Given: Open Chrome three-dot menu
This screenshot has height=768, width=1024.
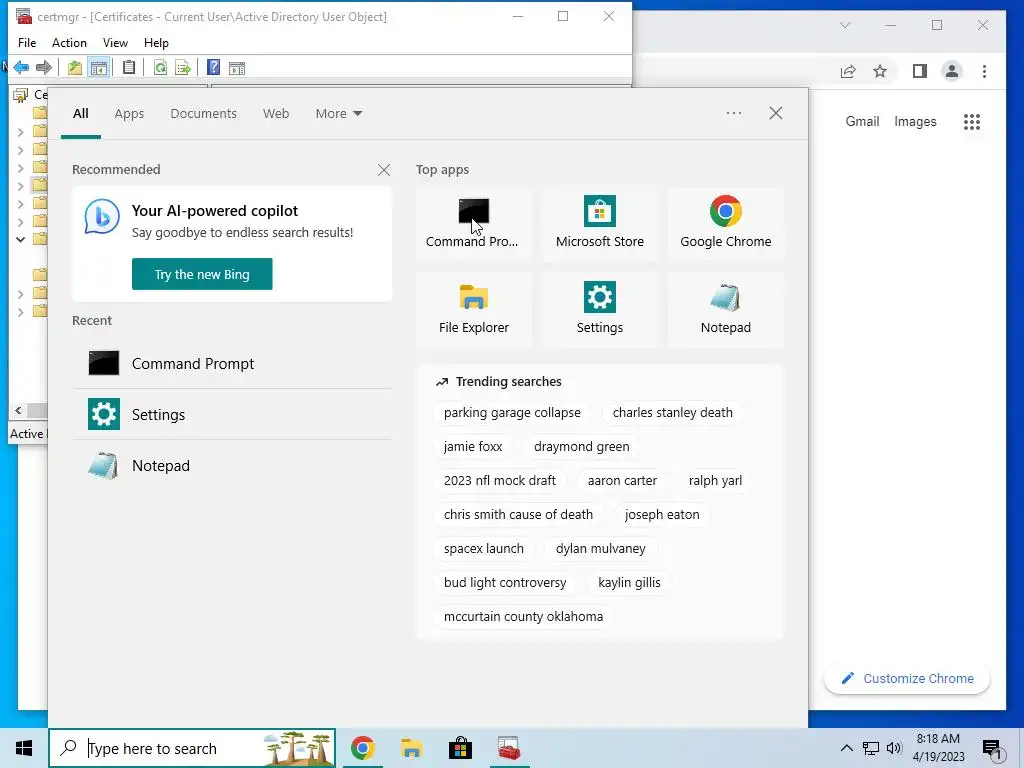Looking at the screenshot, I should 984,71.
